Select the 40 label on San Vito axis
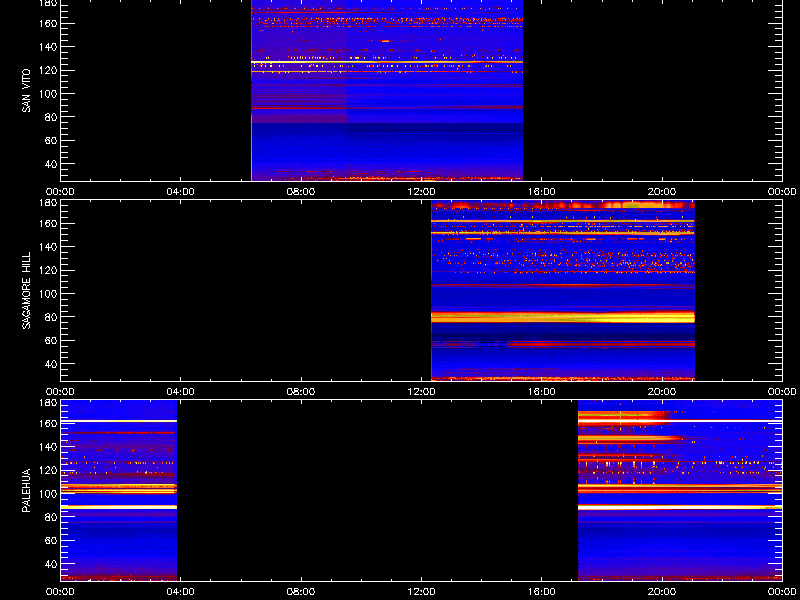 click(x=52, y=164)
